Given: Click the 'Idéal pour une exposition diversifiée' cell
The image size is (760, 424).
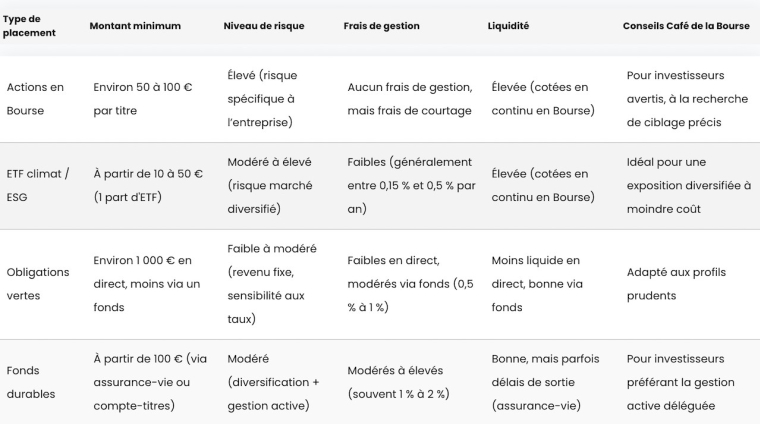Looking at the screenshot, I should 689,186.
